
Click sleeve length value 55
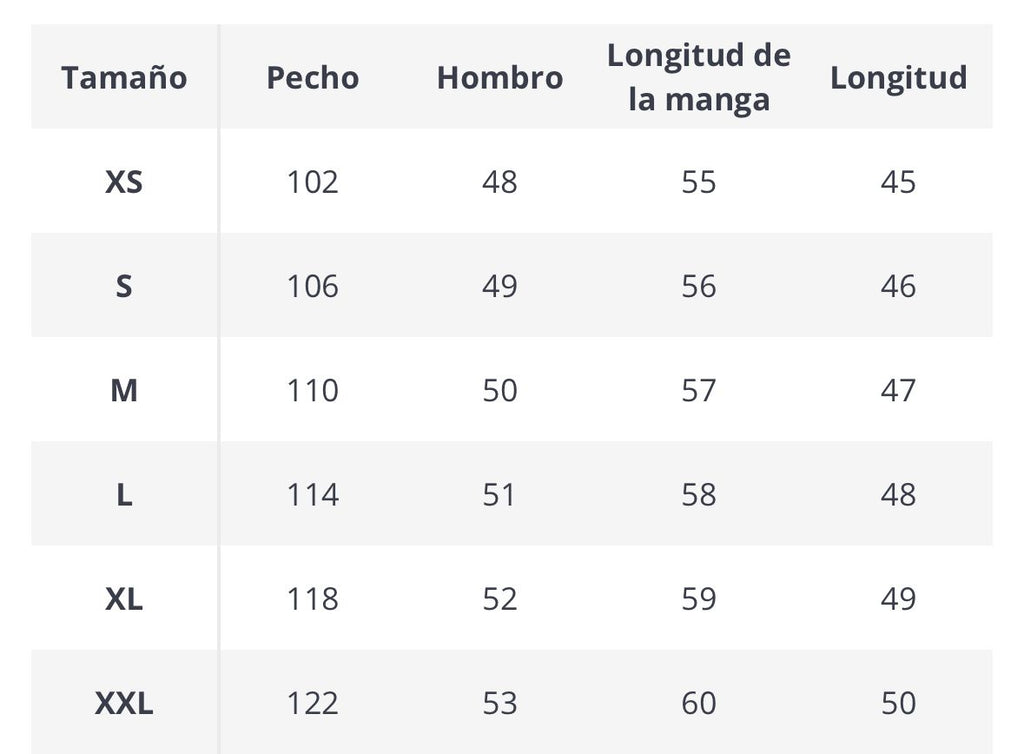click(x=698, y=182)
